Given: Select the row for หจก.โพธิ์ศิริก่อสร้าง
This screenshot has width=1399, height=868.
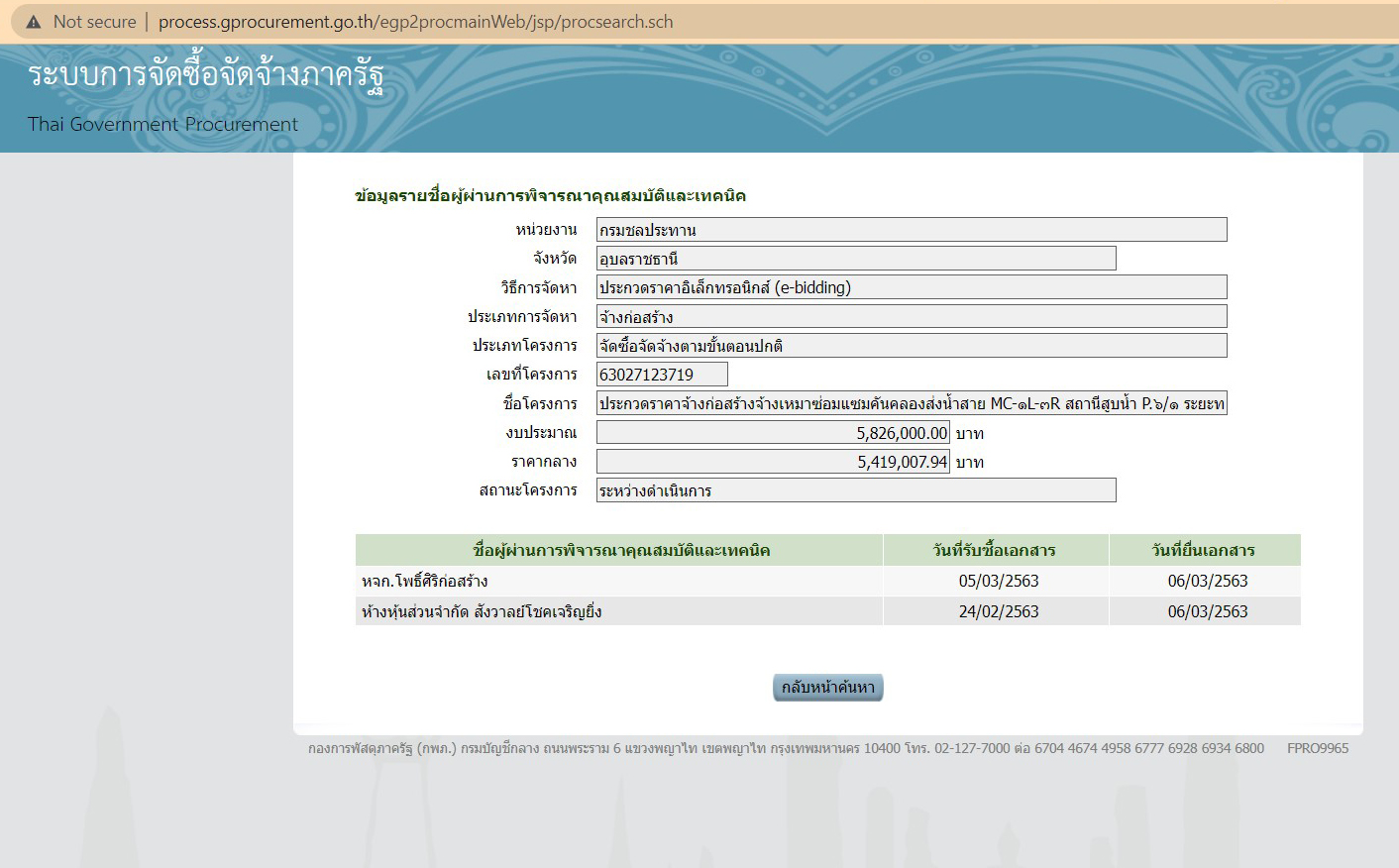Looking at the screenshot, I should click(x=618, y=581).
